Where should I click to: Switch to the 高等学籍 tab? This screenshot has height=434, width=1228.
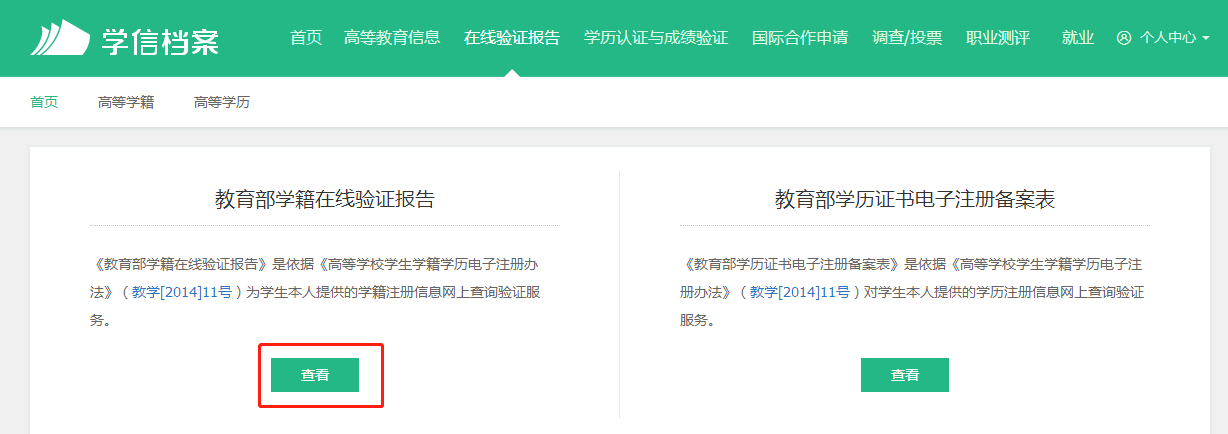pyautogui.click(x=126, y=102)
